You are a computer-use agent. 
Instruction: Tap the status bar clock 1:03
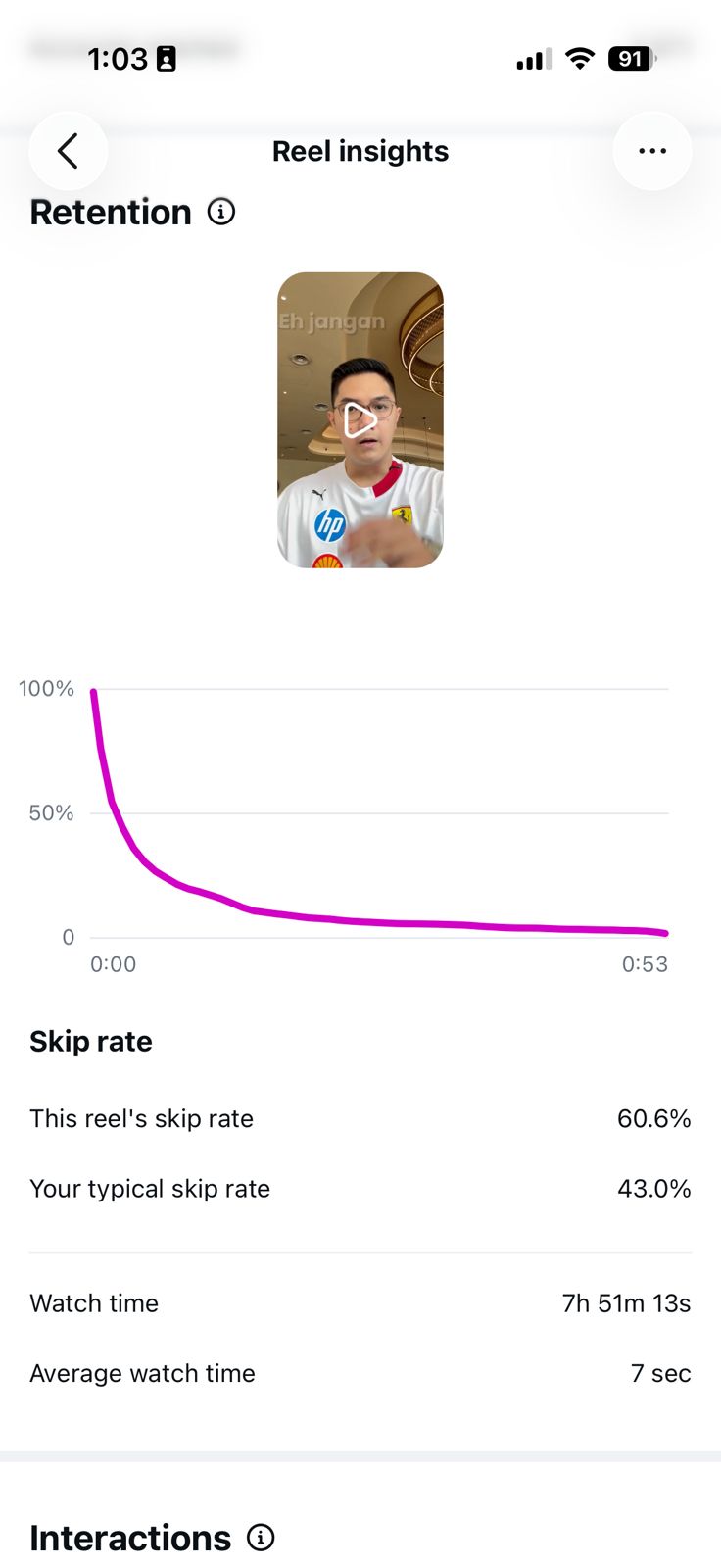(117, 59)
